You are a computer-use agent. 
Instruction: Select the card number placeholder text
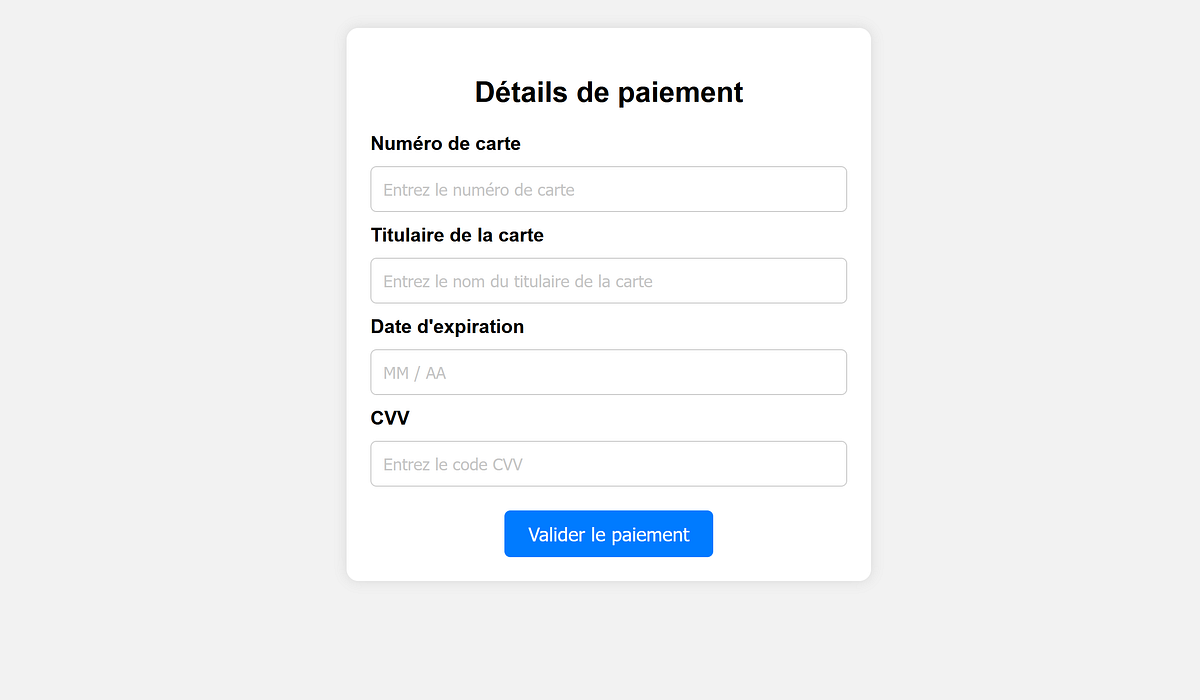pos(478,189)
